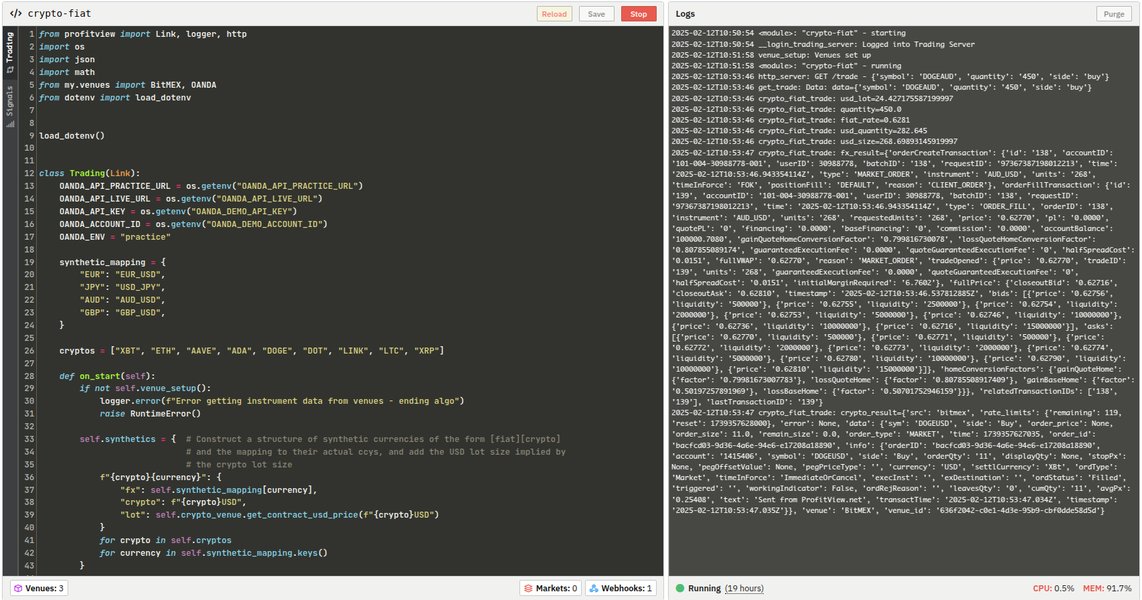Place cursor on 'import math' line
The width and height of the screenshot is (1142, 600).
pos(67,72)
